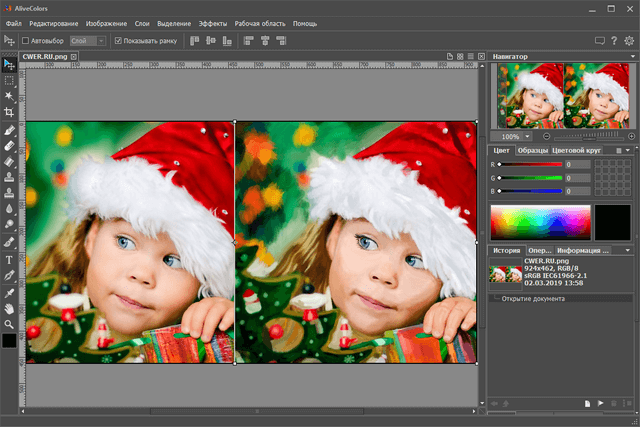This screenshot has height=427, width=640.
Task: Select the Hand tool
Action: (x=9, y=308)
